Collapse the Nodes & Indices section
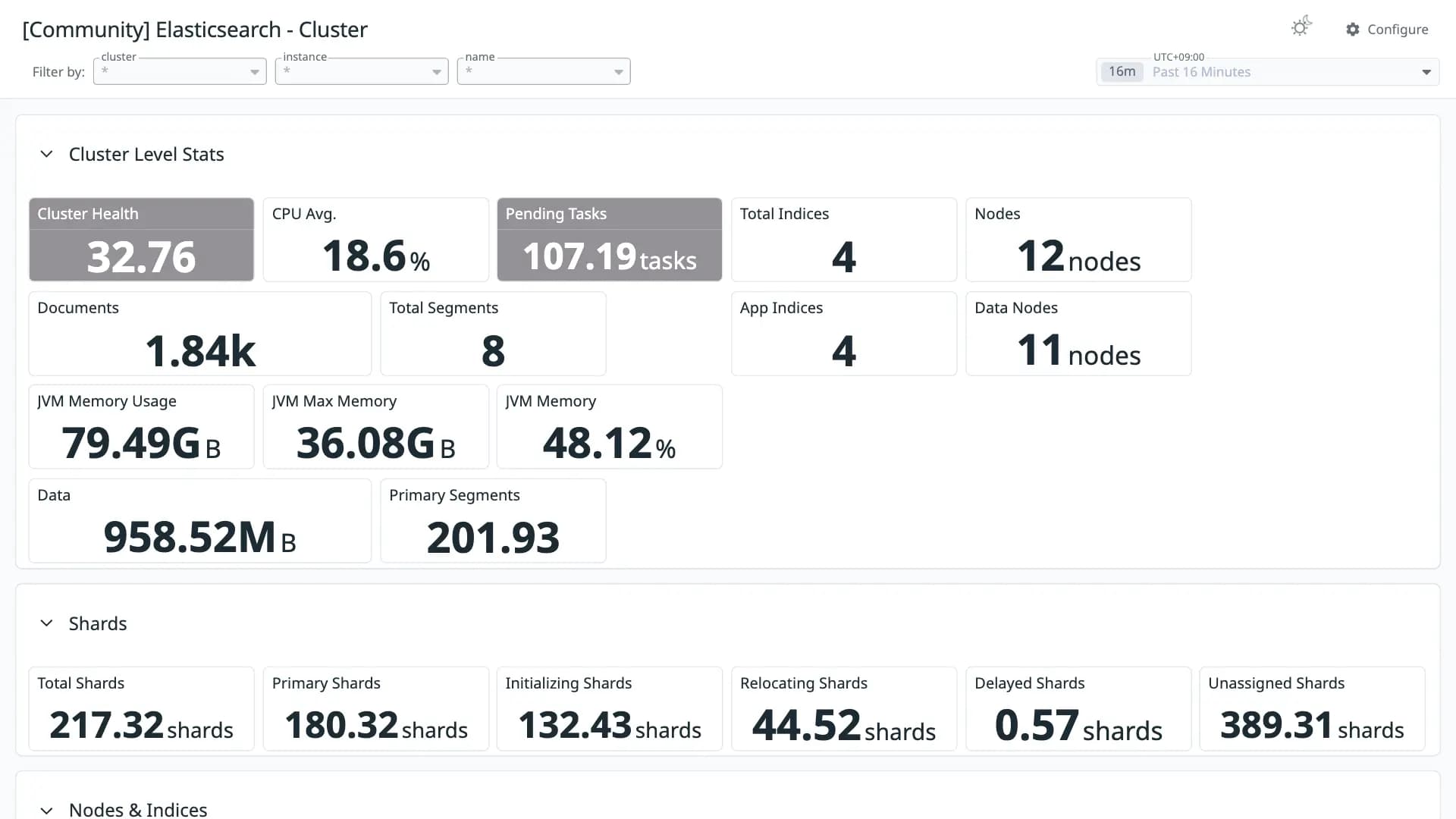This screenshot has width=1456, height=819. tap(46, 810)
